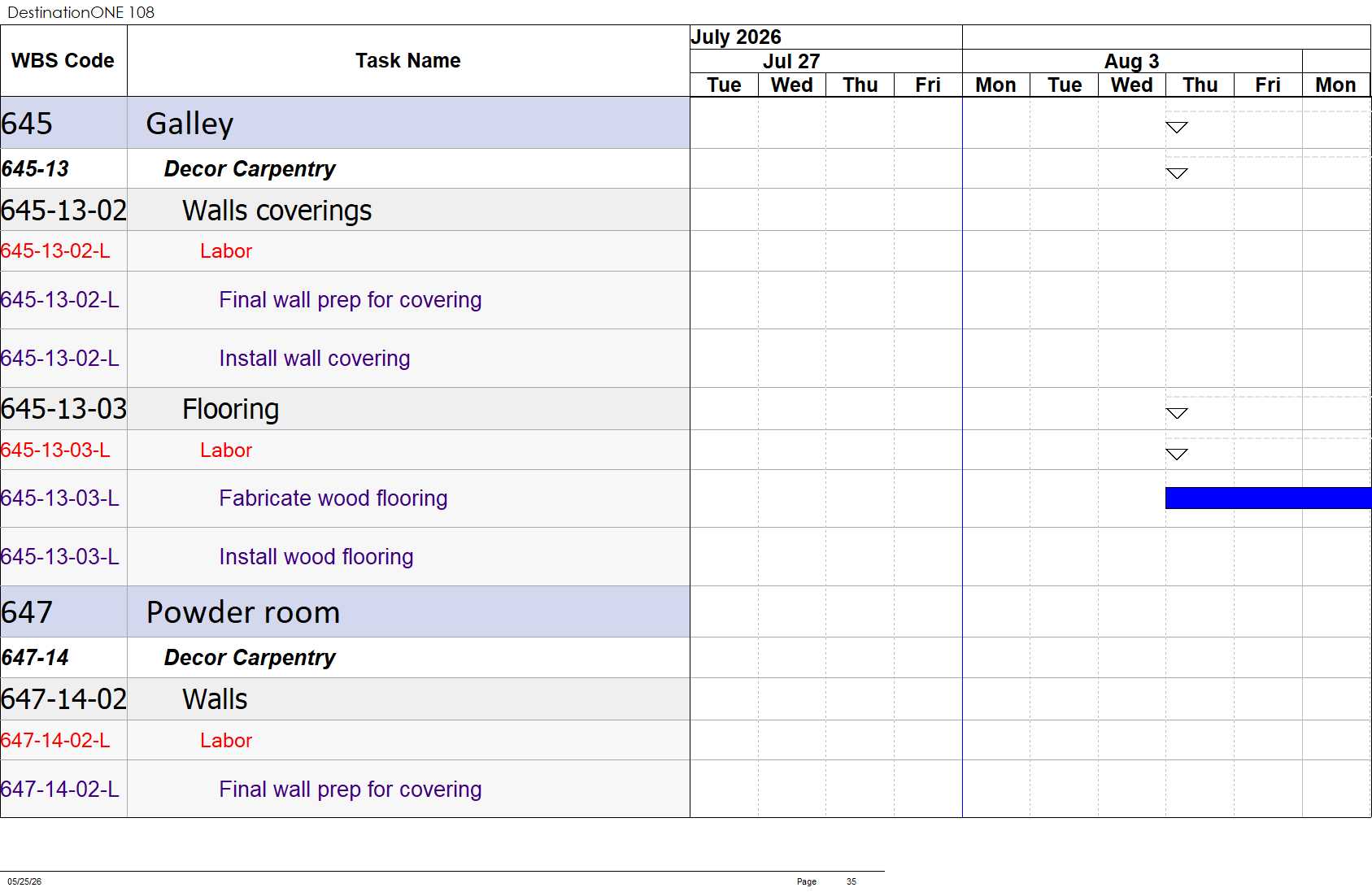Click WBS code 645-13
Viewport: 1372px width, 892px height.
click(35, 169)
